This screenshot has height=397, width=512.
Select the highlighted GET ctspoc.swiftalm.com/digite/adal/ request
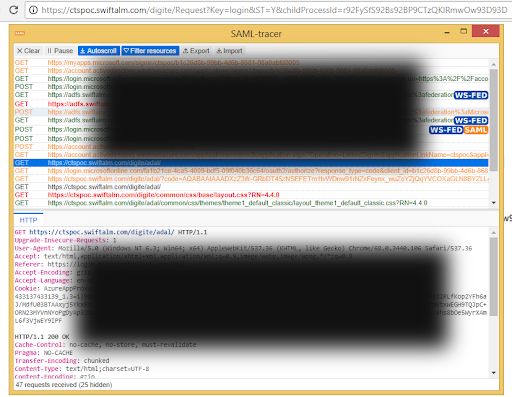251,163
